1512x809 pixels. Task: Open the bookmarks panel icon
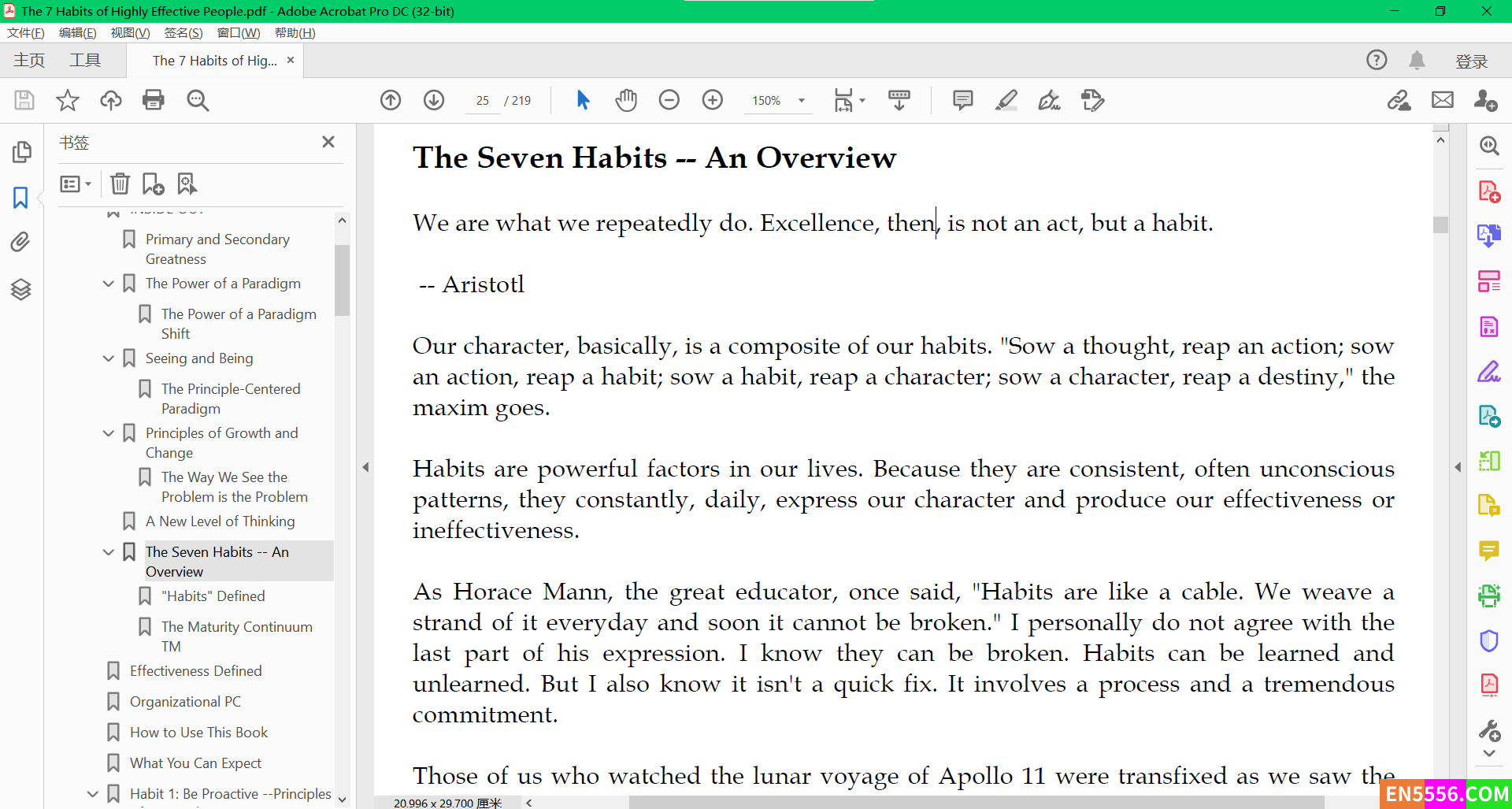pyautogui.click(x=20, y=197)
